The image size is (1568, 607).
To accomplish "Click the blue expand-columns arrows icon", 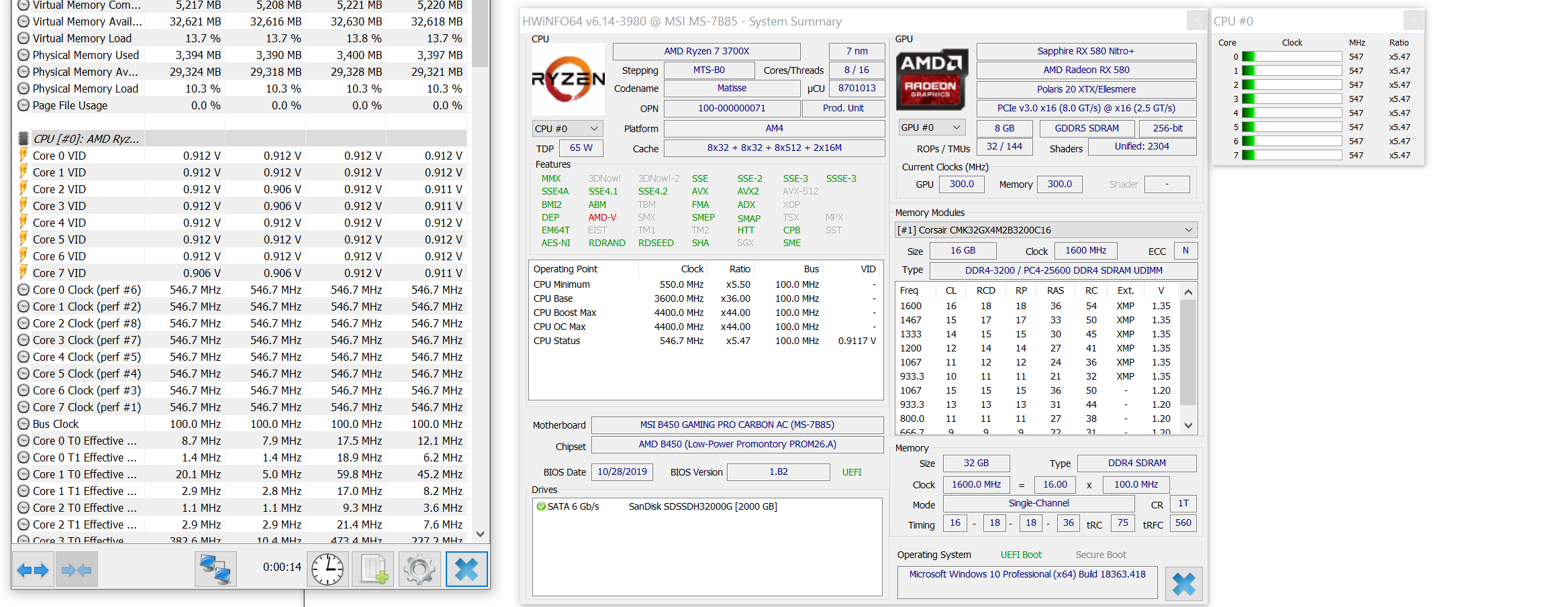I will [33, 569].
